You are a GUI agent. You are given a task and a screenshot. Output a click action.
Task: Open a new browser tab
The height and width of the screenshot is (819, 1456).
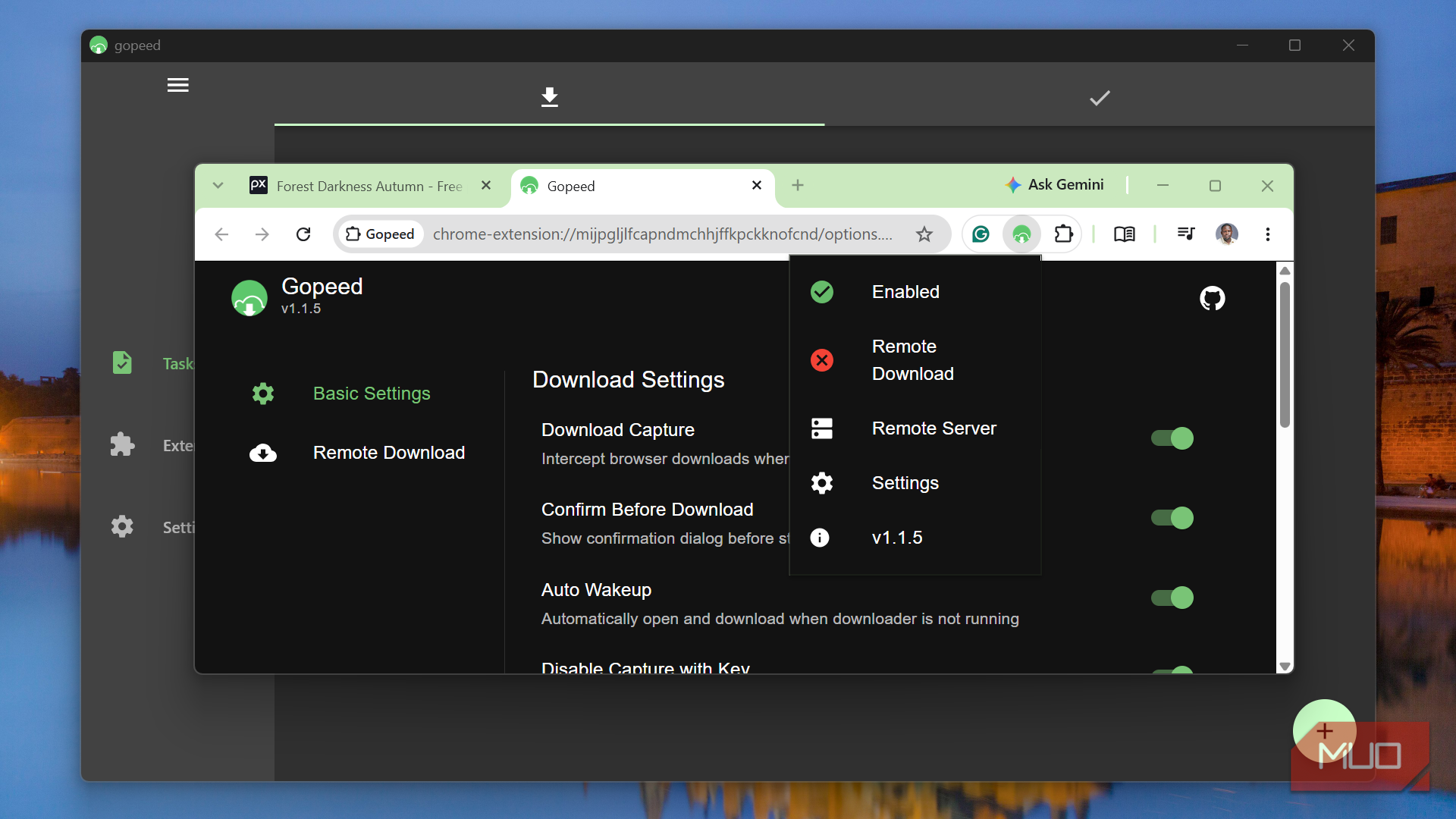pos(798,185)
